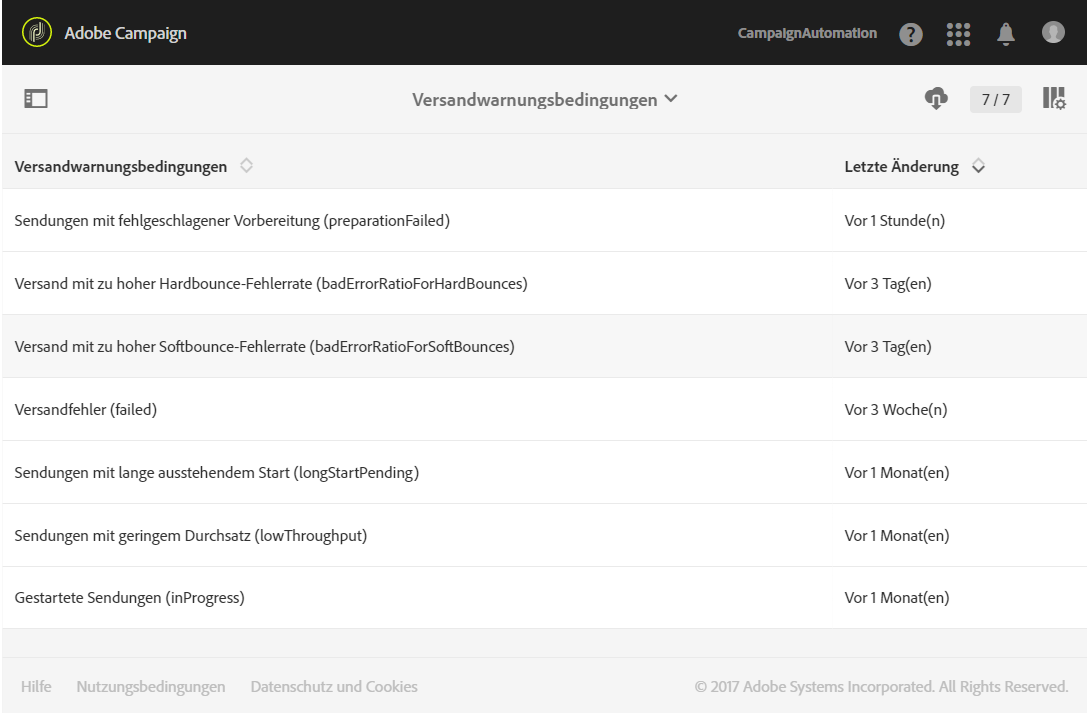Open the help question mark icon
Image resolution: width=1089 pixels, height=713 pixels.
tap(910, 34)
